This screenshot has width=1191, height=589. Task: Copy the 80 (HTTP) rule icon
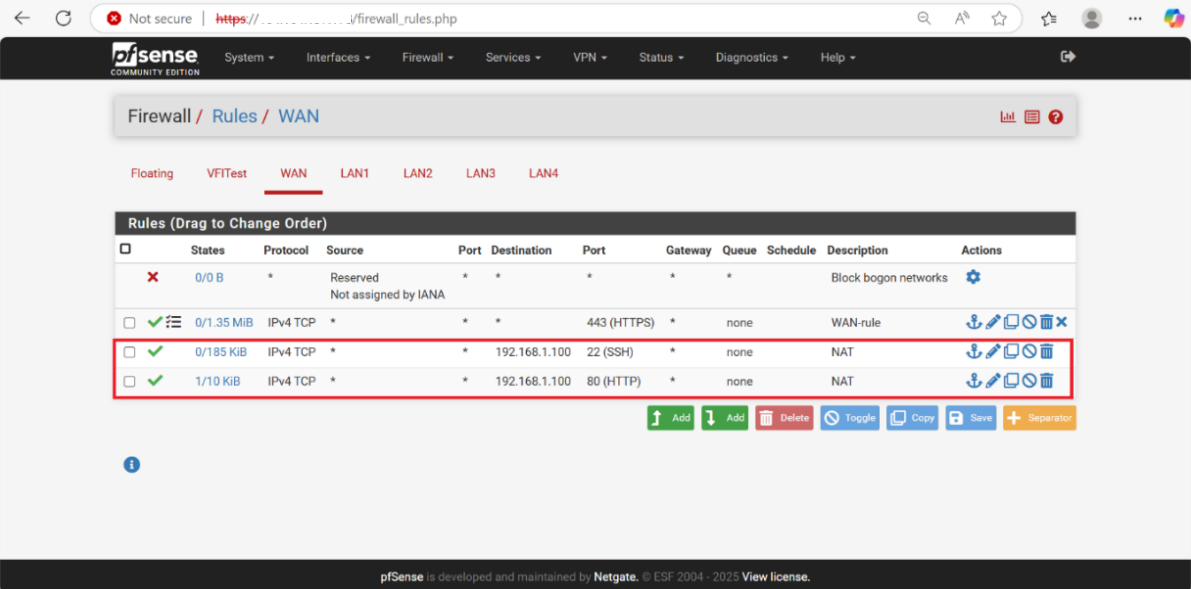tap(1011, 381)
